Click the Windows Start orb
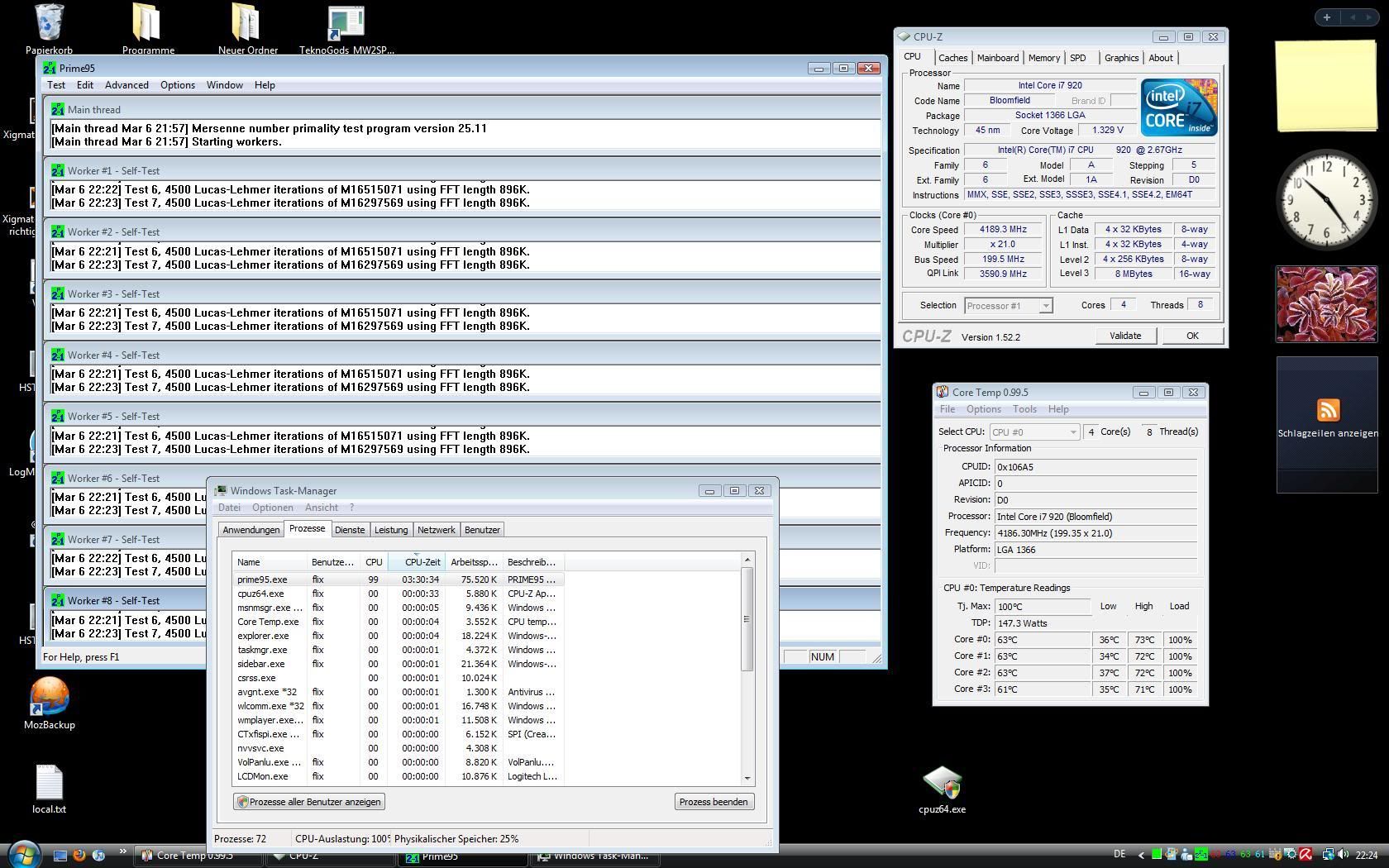Viewport: 1389px width, 868px height. [x=24, y=854]
